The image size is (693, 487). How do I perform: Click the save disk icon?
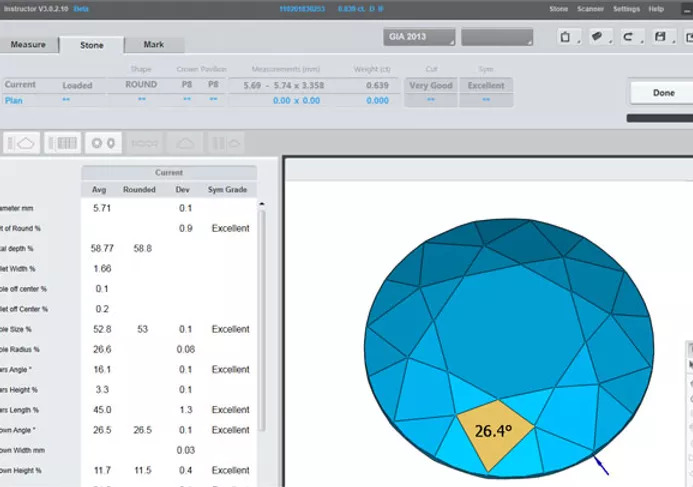pyautogui.click(x=660, y=38)
